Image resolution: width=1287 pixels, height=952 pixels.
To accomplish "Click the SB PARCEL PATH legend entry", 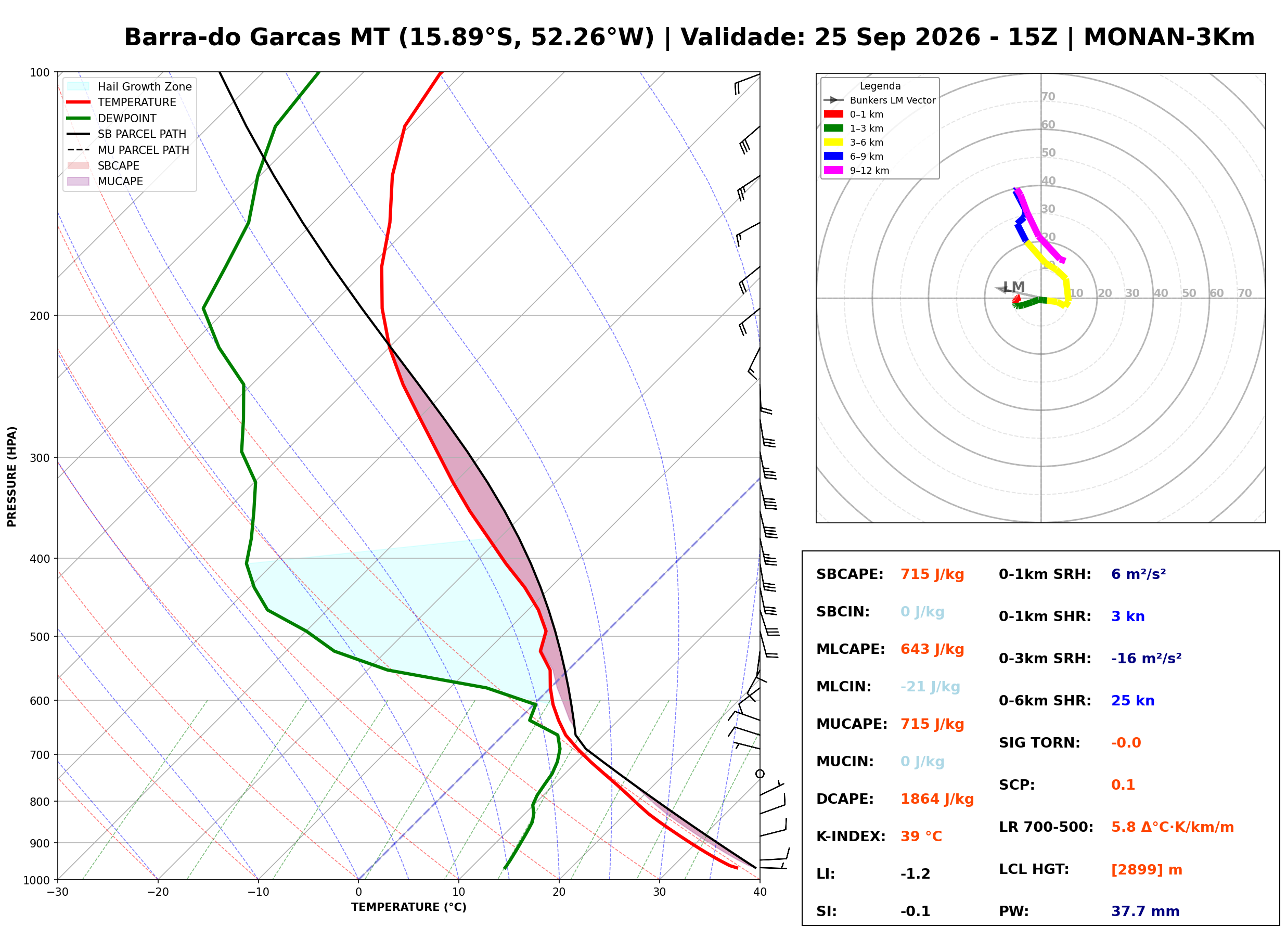I will 127,134.
